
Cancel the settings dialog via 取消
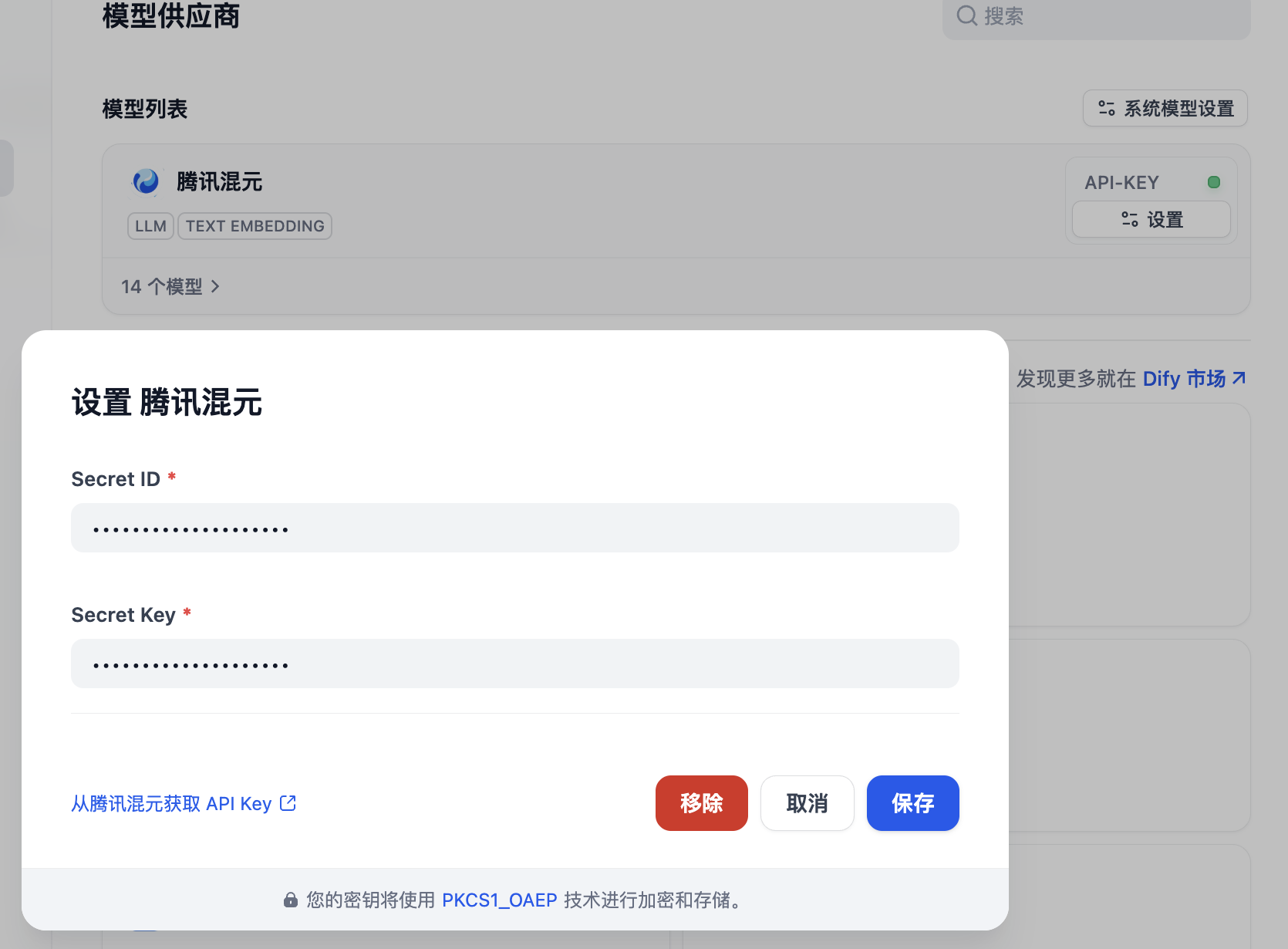[x=807, y=803]
